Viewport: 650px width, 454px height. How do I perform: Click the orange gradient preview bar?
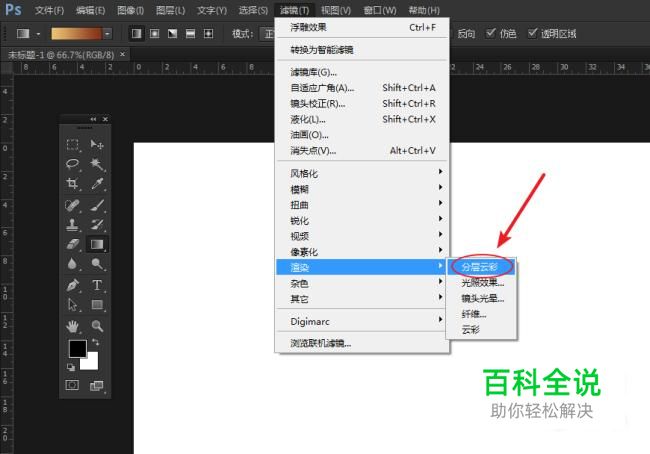coord(77,34)
